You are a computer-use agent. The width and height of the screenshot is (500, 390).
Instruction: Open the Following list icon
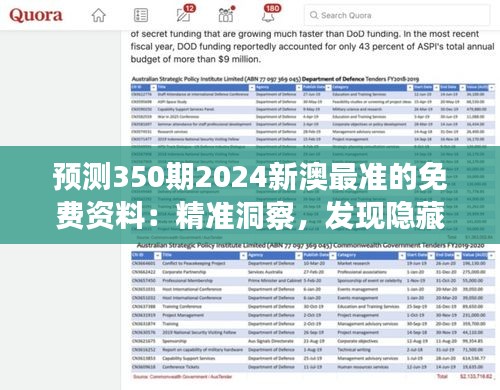141,15
